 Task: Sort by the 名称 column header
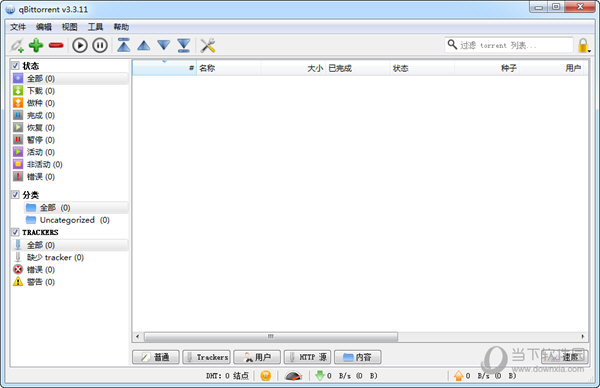[x=228, y=68]
